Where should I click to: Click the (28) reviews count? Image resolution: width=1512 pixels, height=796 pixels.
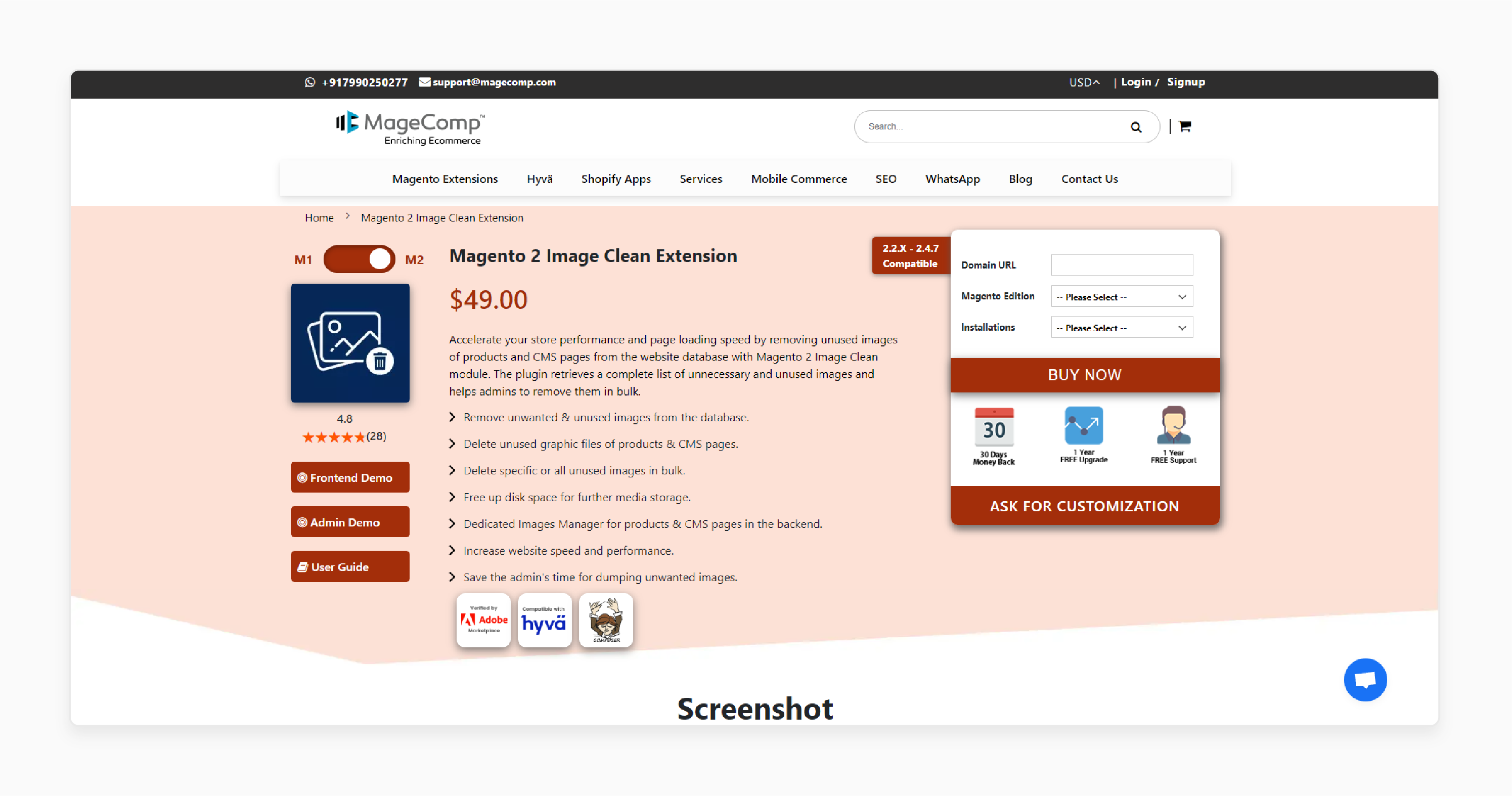click(x=376, y=436)
